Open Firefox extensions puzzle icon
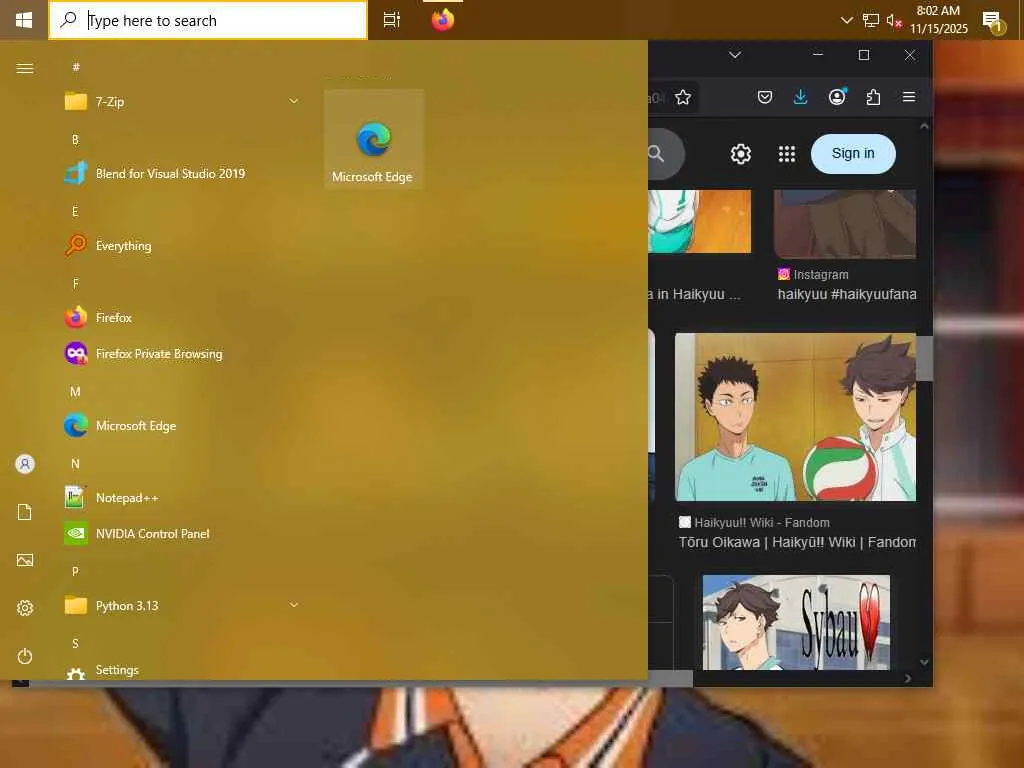 [x=873, y=97]
